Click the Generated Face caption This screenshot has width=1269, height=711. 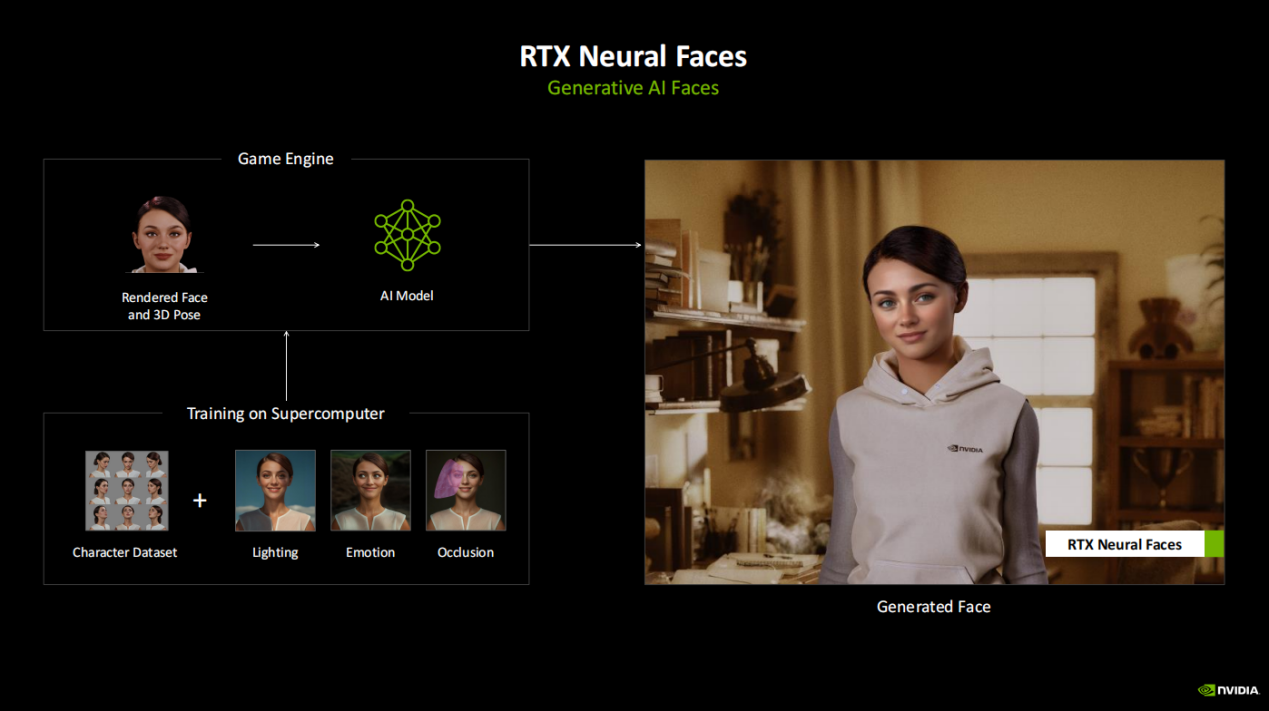[933, 606]
